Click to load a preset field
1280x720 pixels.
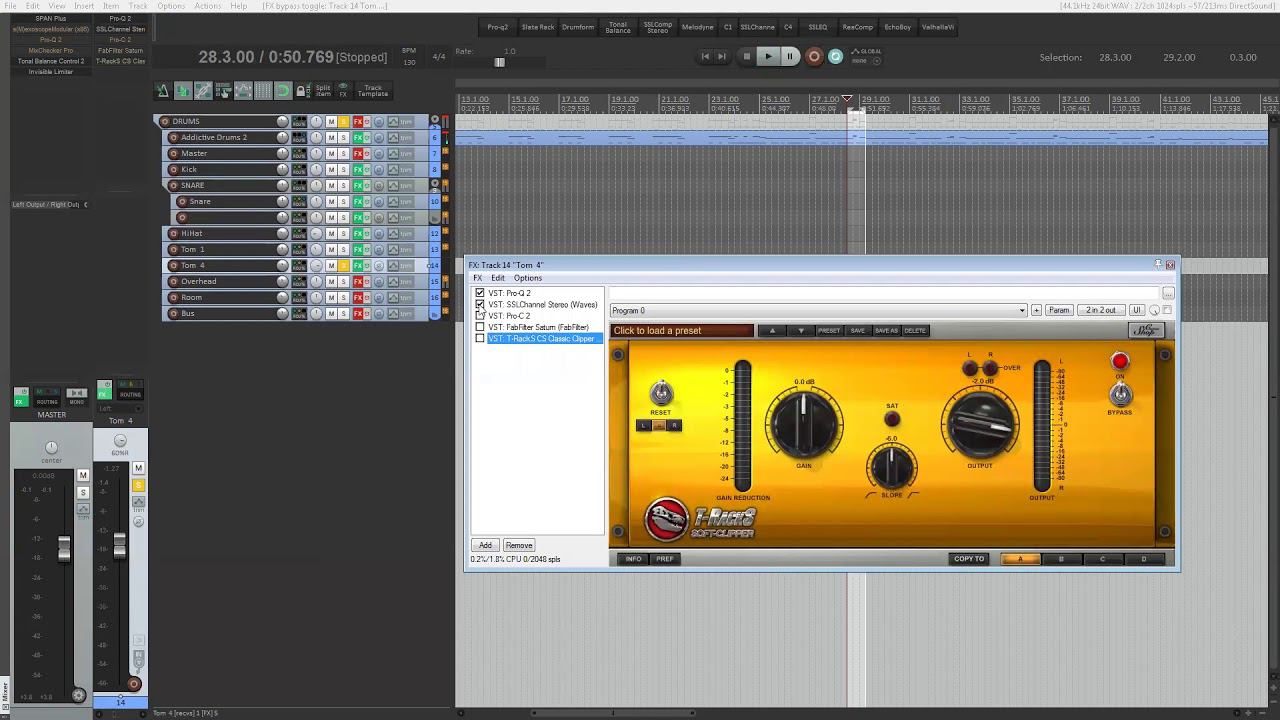click(682, 331)
